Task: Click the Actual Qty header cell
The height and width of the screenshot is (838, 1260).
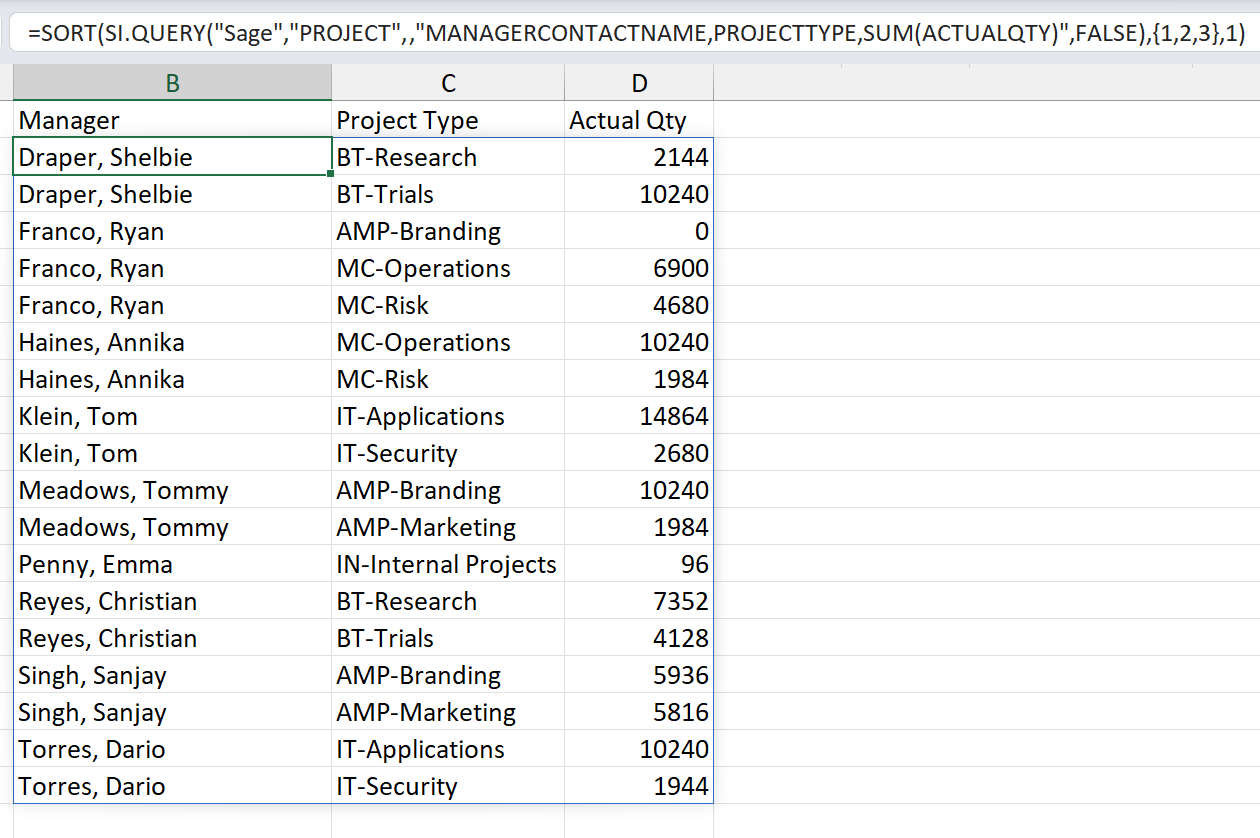Action: pos(639,120)
